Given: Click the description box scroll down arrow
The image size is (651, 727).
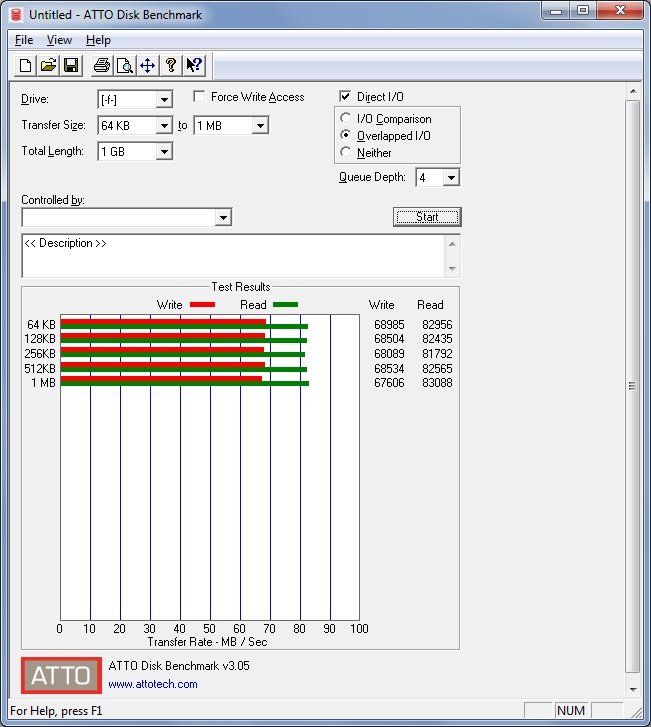Looking at the screenshot, I should coord(452,268).
